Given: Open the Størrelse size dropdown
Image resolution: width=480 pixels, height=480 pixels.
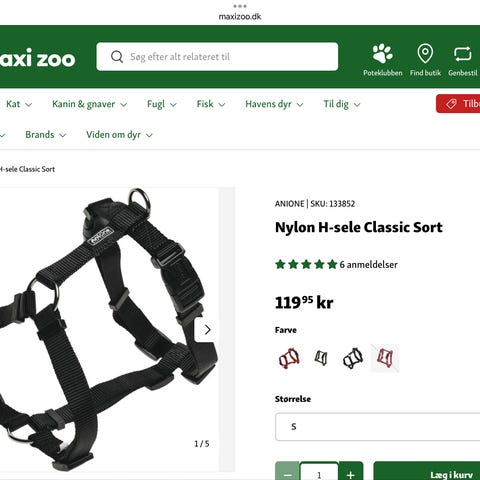Looking at the screenshot, I should [x=377, y=427].
